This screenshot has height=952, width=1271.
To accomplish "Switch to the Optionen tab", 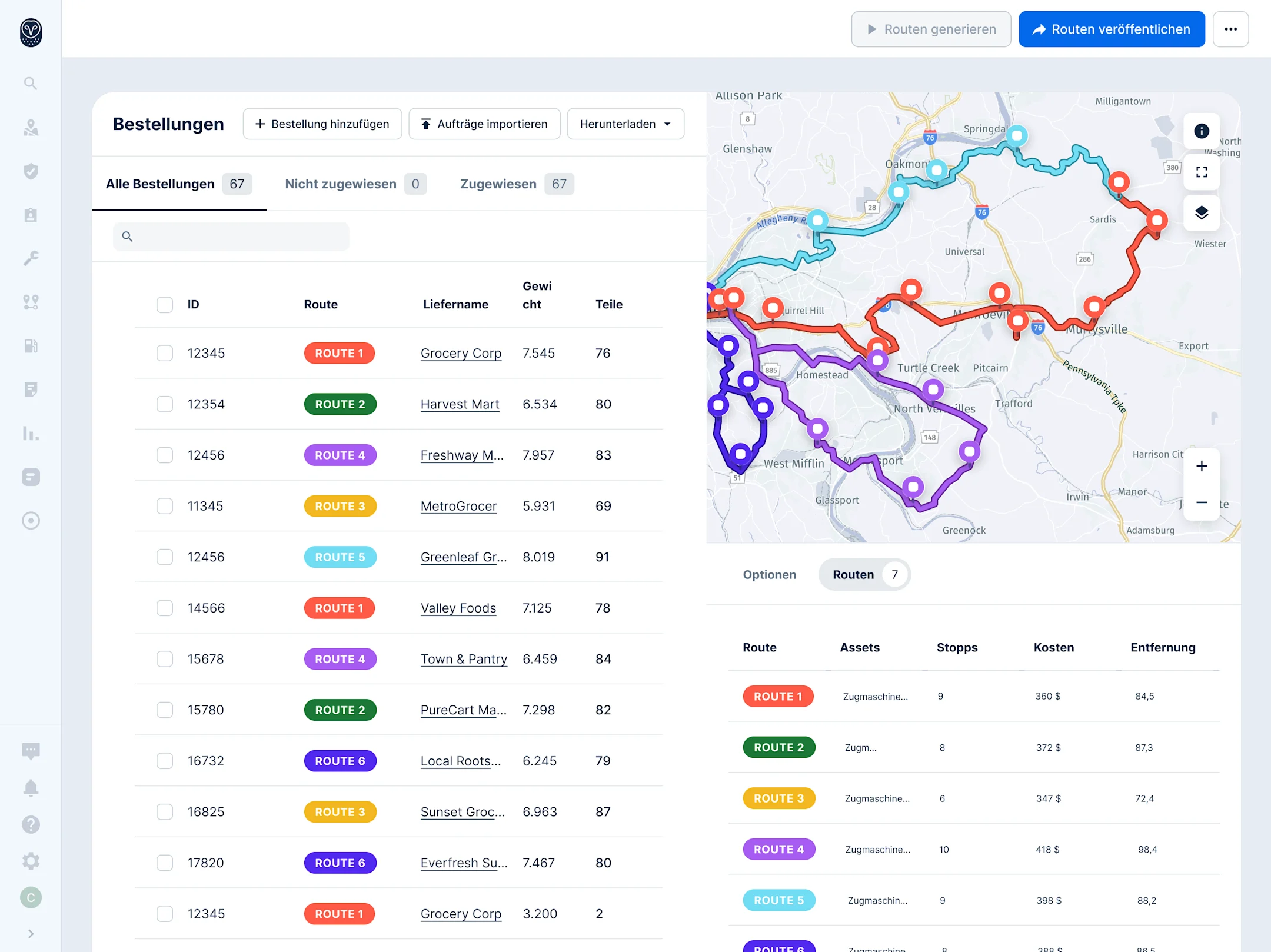I will 769,574.
